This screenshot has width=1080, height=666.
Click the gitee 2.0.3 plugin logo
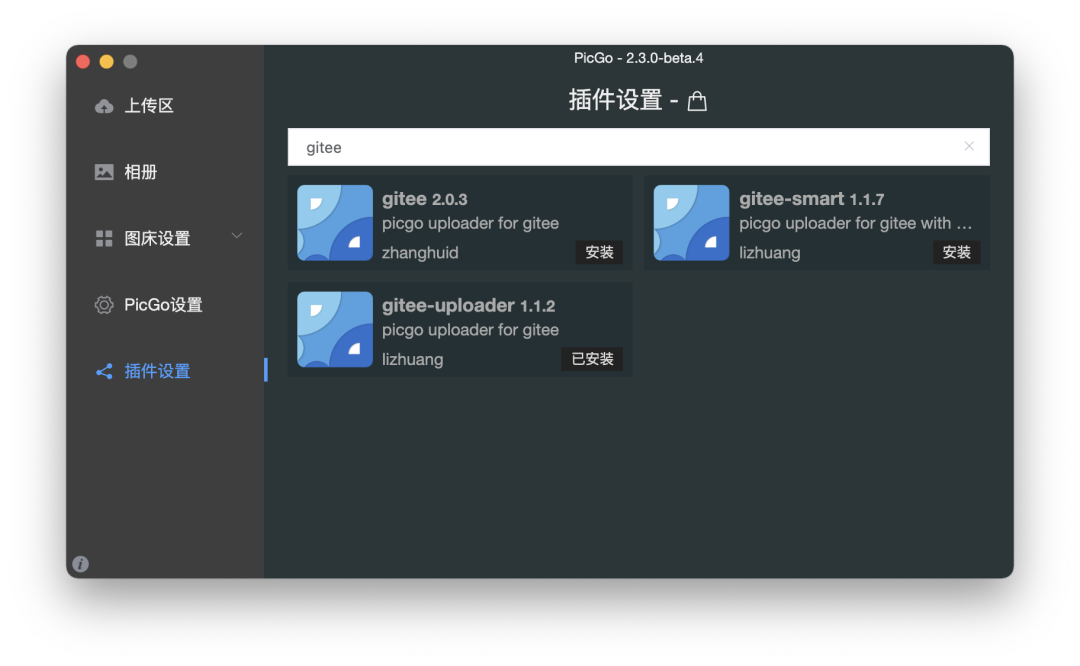click(334, 222)
